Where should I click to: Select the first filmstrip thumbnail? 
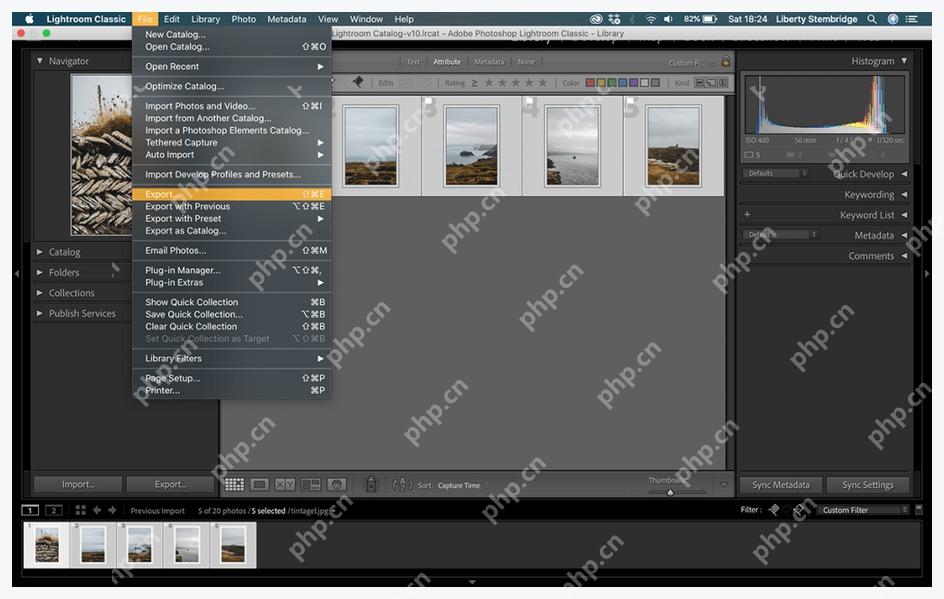pos(47,545)
